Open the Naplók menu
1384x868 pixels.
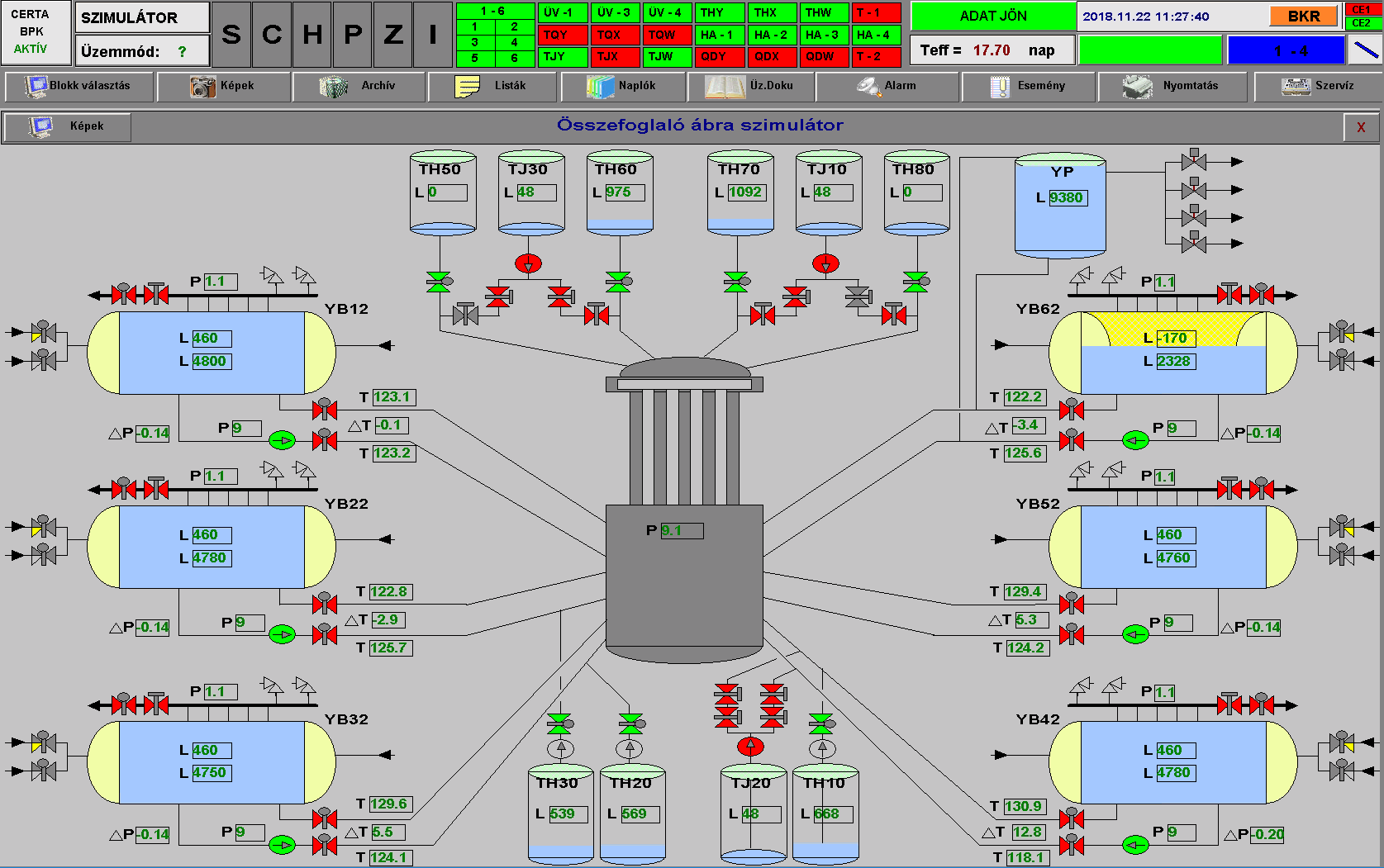622,86
